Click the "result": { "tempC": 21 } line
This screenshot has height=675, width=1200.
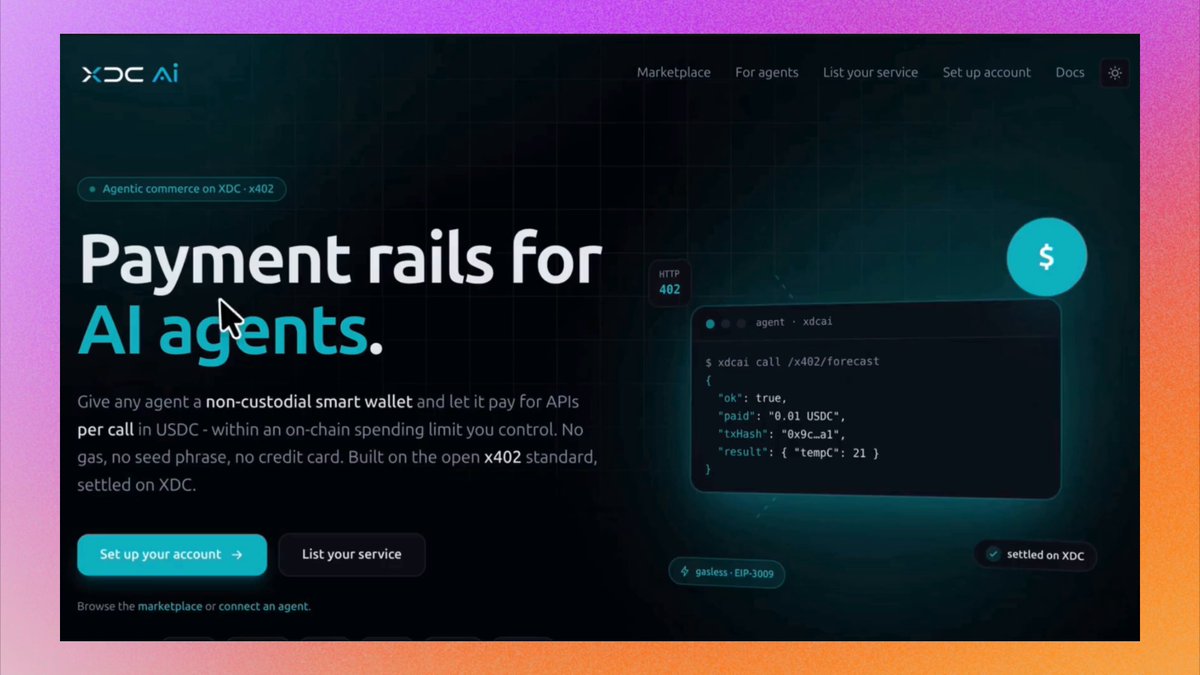798,453
